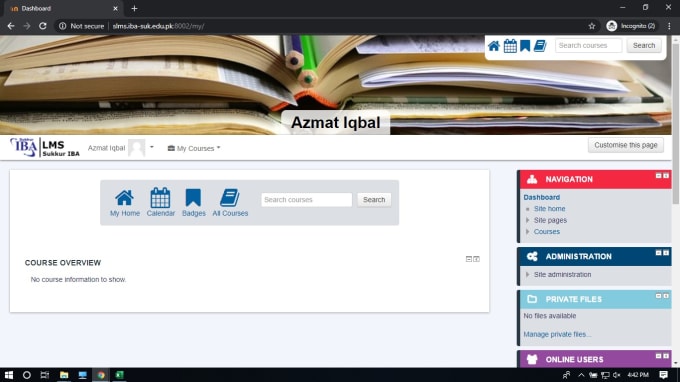Viewport: 680px width, 382px height.
Task: Go back in browser history
Action: [11, 26]
